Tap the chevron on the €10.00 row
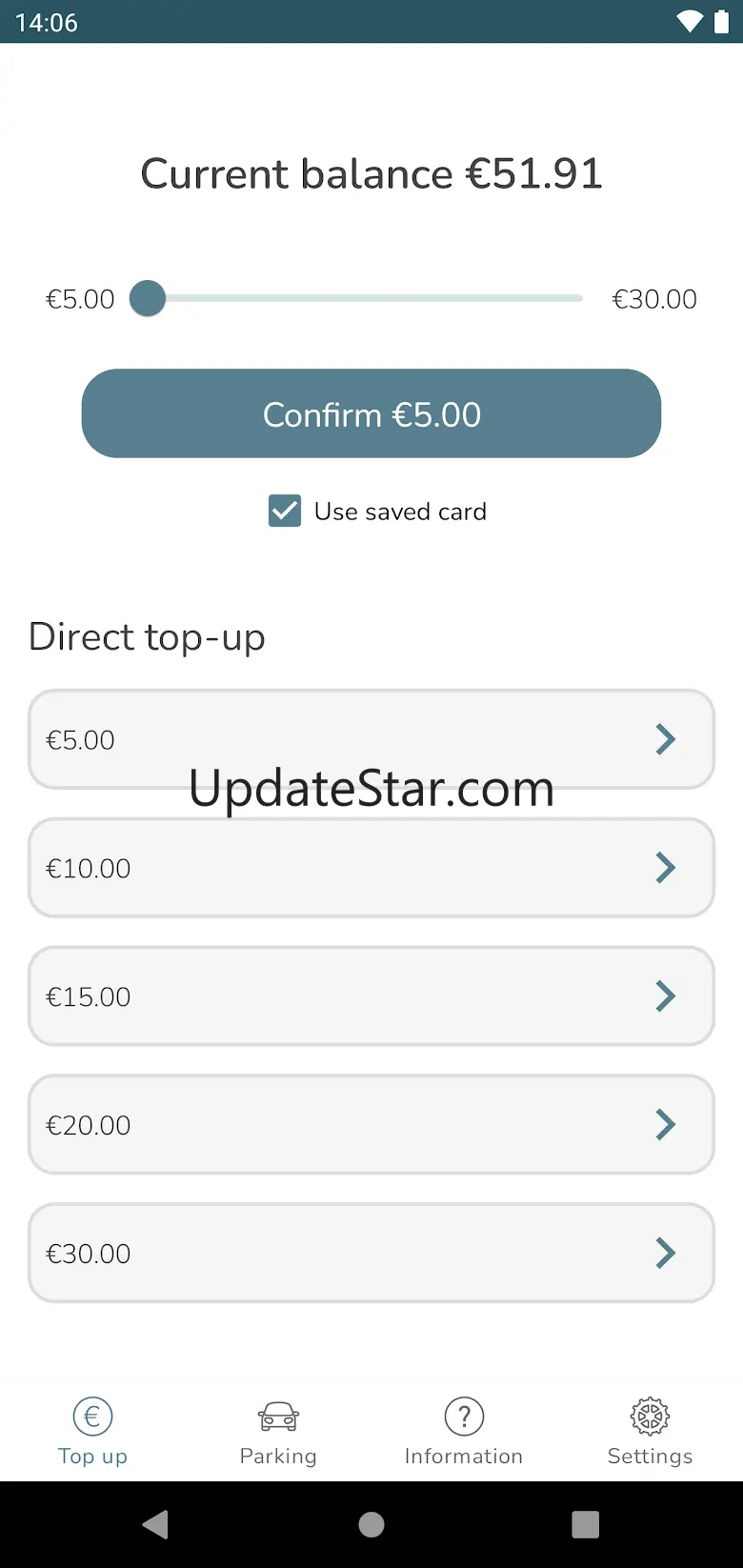Viewport: 743px width, 1568px height. (666, 868)
